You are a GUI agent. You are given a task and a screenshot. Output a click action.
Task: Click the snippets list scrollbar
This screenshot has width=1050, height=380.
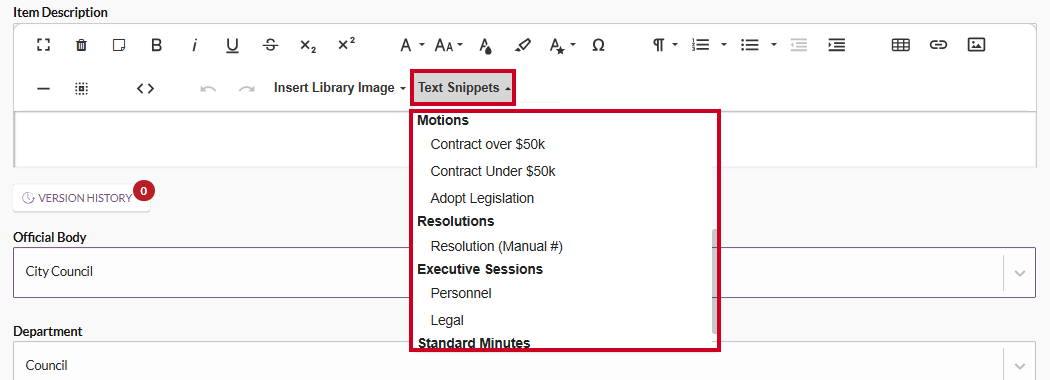pos(715,281)
